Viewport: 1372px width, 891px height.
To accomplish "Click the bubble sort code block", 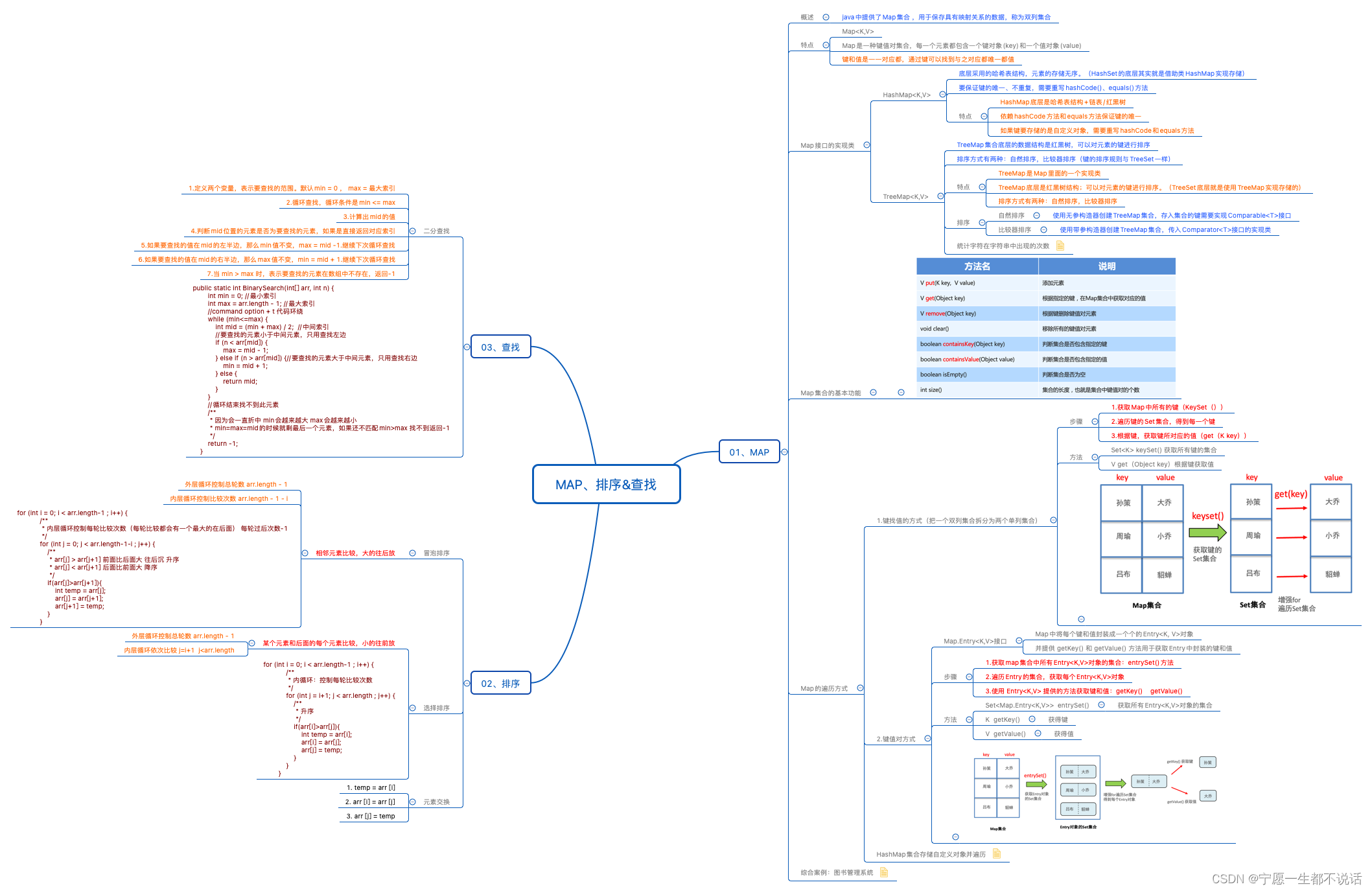I will (x=152, y=567).
